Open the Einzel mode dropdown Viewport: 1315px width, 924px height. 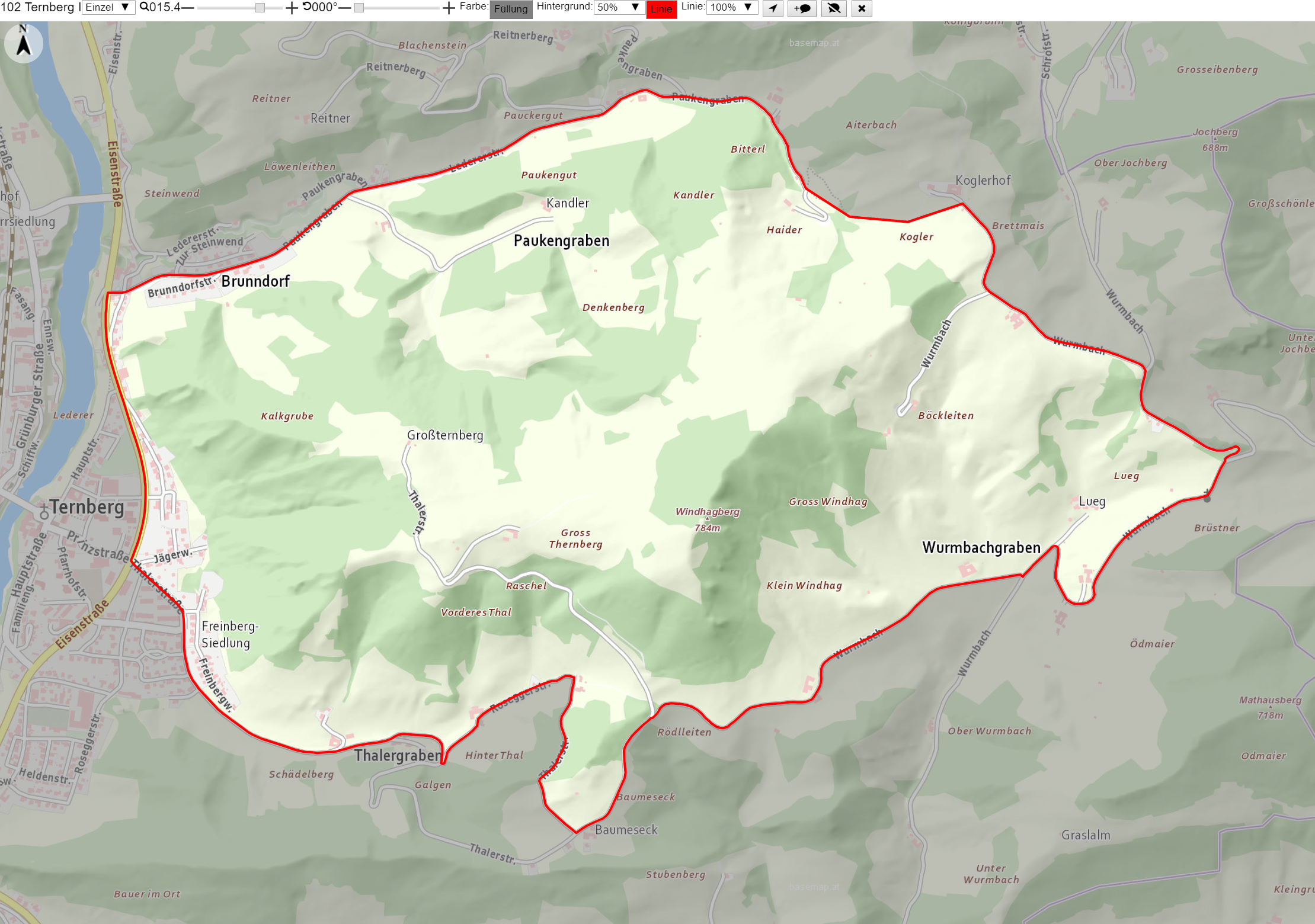(108, 7)
